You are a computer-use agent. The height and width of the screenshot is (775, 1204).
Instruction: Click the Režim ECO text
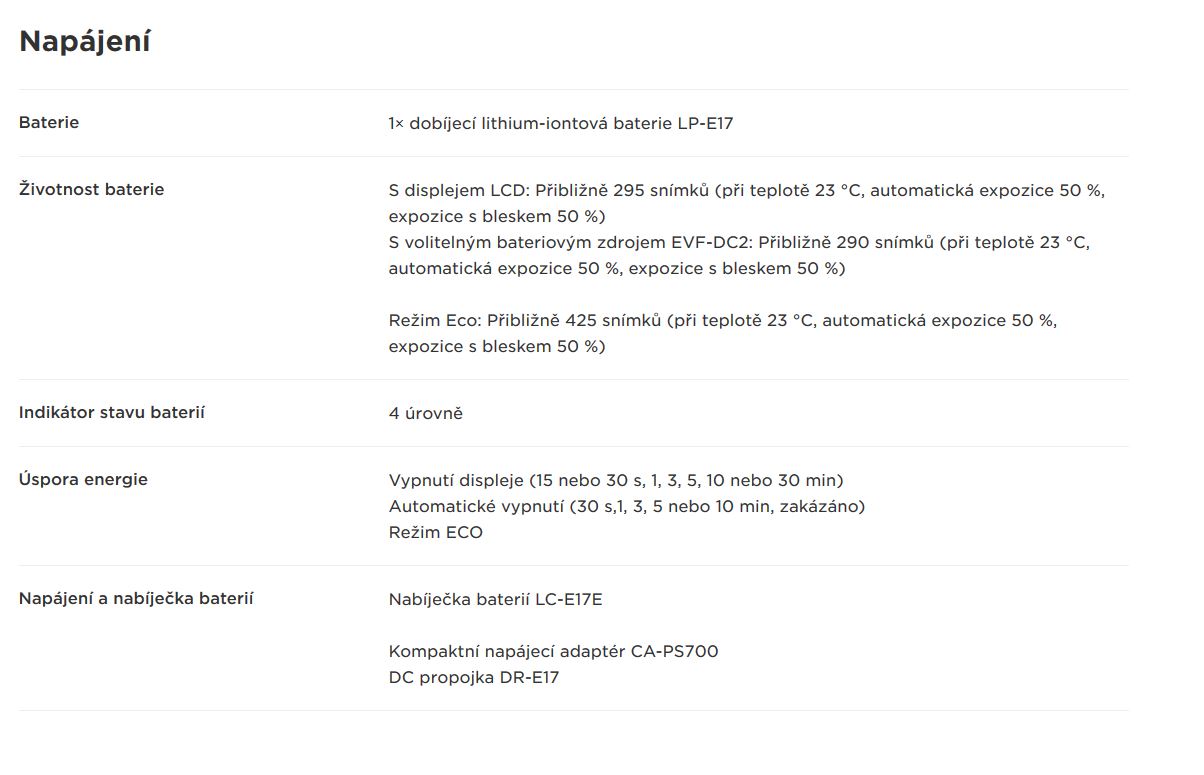(x=436, y=532)
